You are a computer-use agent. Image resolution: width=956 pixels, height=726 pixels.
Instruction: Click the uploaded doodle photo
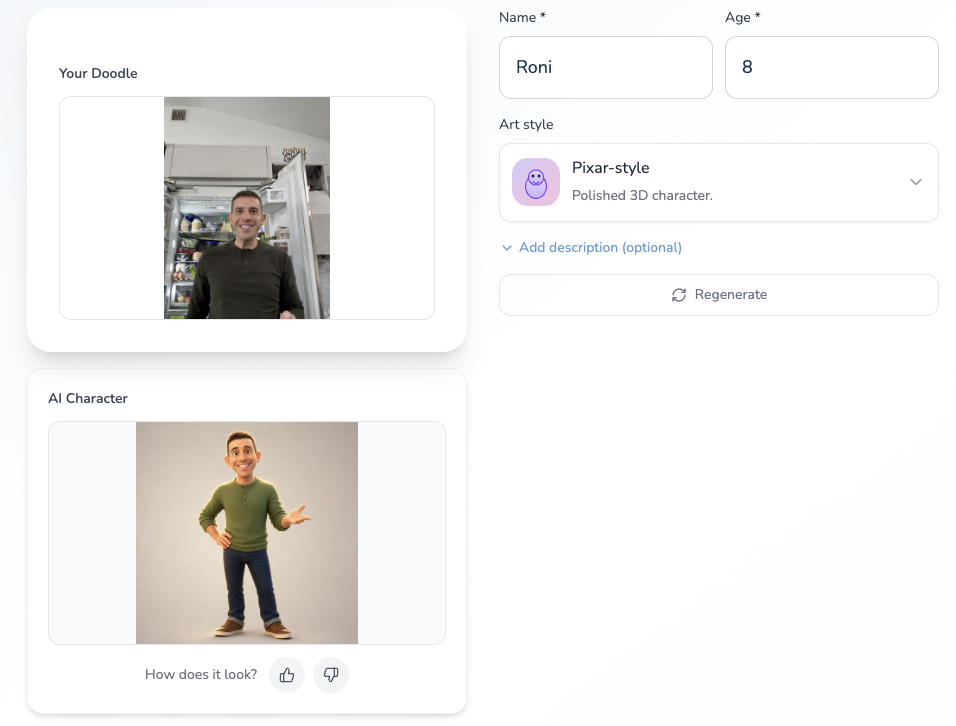pyautogui.click(x=247, y=208)
